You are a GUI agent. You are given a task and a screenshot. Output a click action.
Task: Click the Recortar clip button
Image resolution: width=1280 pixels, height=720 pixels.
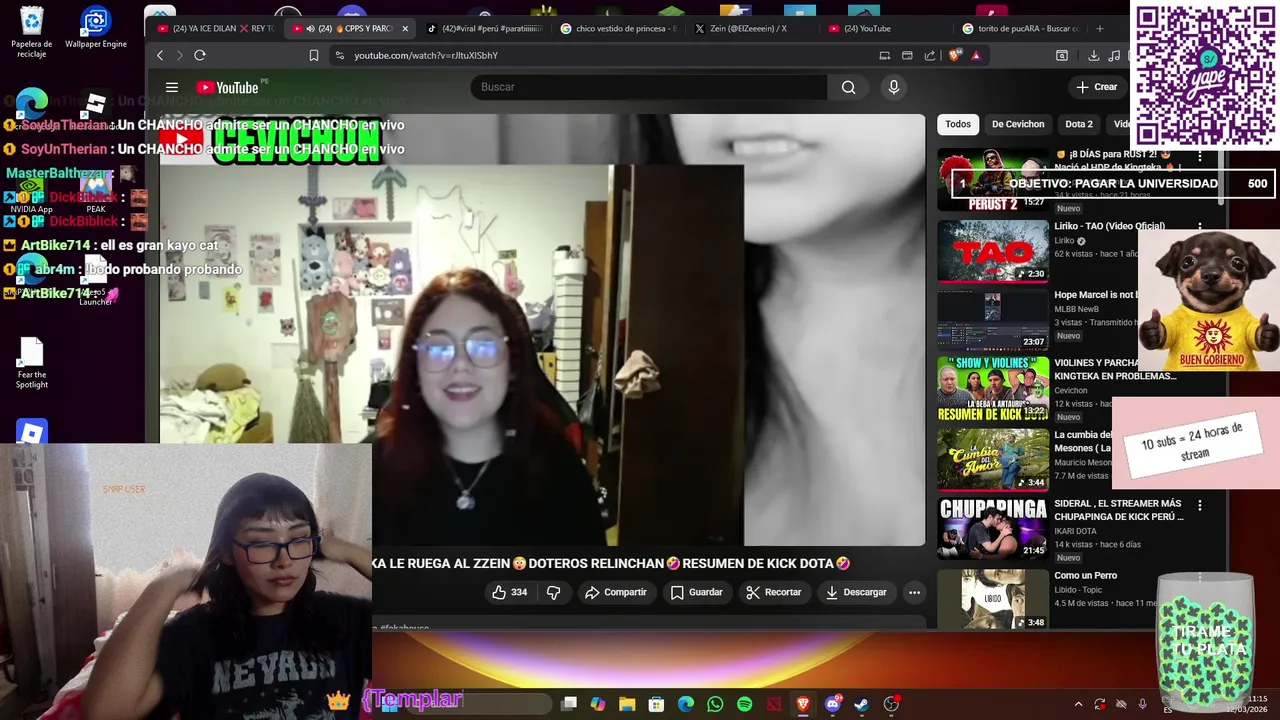tap(774, 592)
